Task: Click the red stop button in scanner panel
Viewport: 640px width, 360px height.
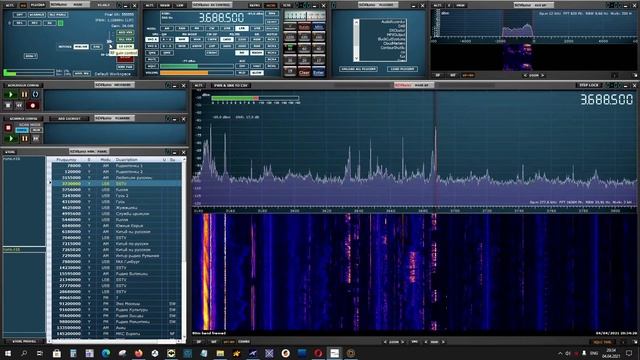Action: coord(8,128)
